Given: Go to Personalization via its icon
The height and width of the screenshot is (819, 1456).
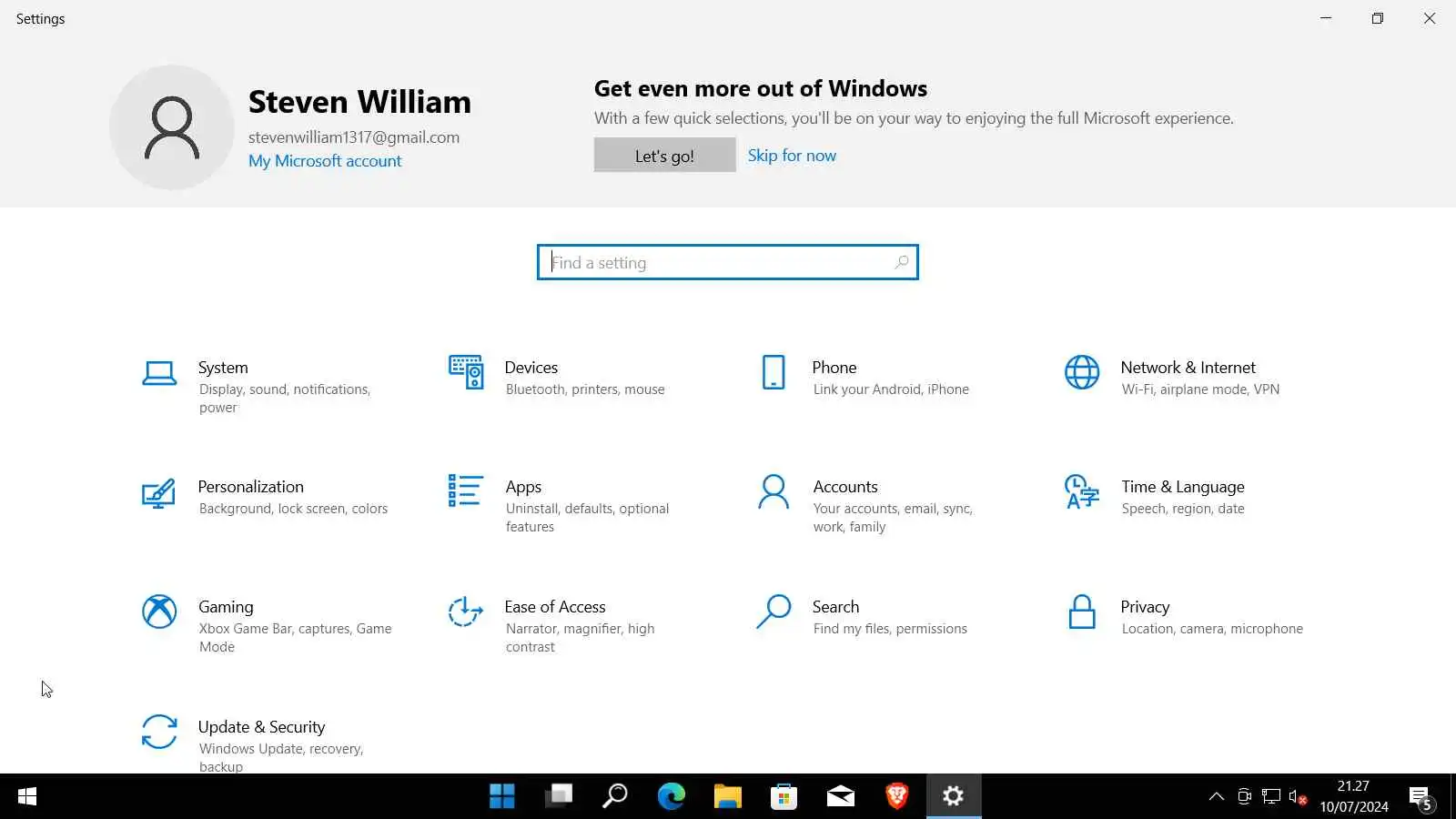Looking at the screenshot, I should pyautogui.click(x=158, y=493).
